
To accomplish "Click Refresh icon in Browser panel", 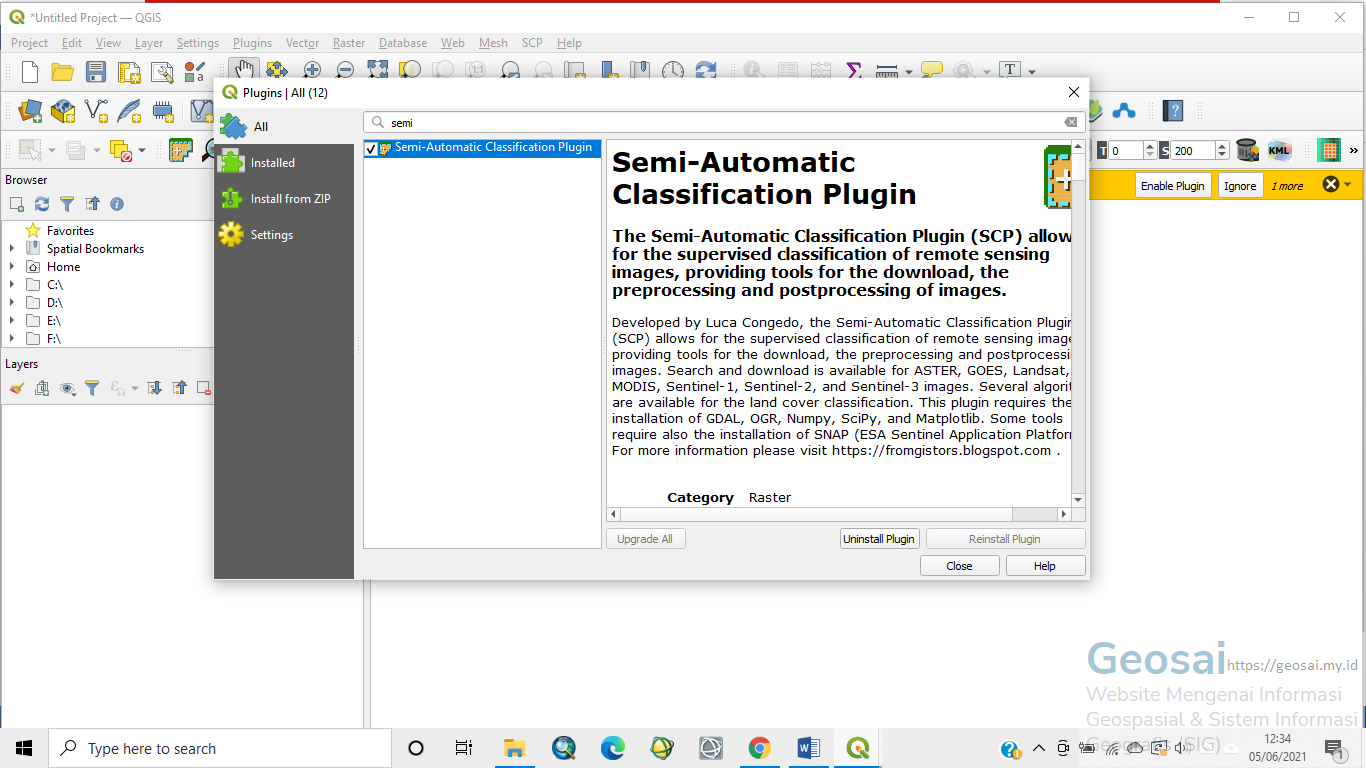I will point(42,204).
